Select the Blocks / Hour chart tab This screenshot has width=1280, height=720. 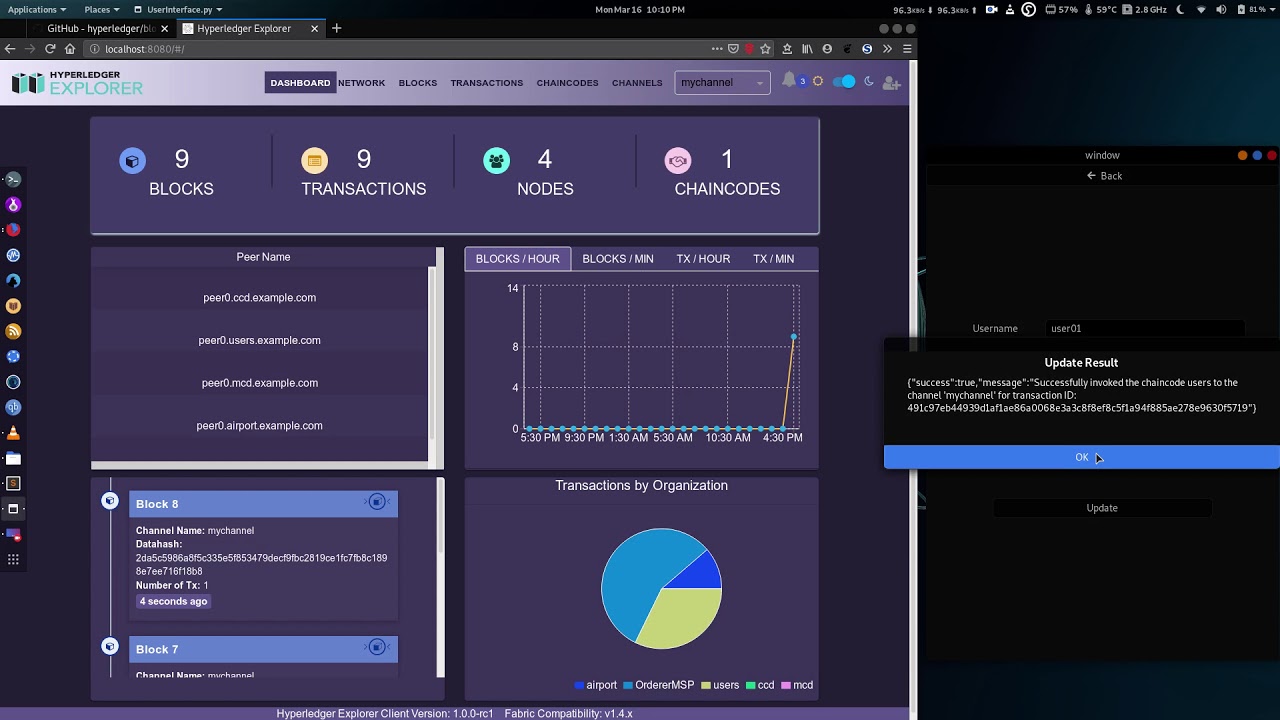coord(518,259)
